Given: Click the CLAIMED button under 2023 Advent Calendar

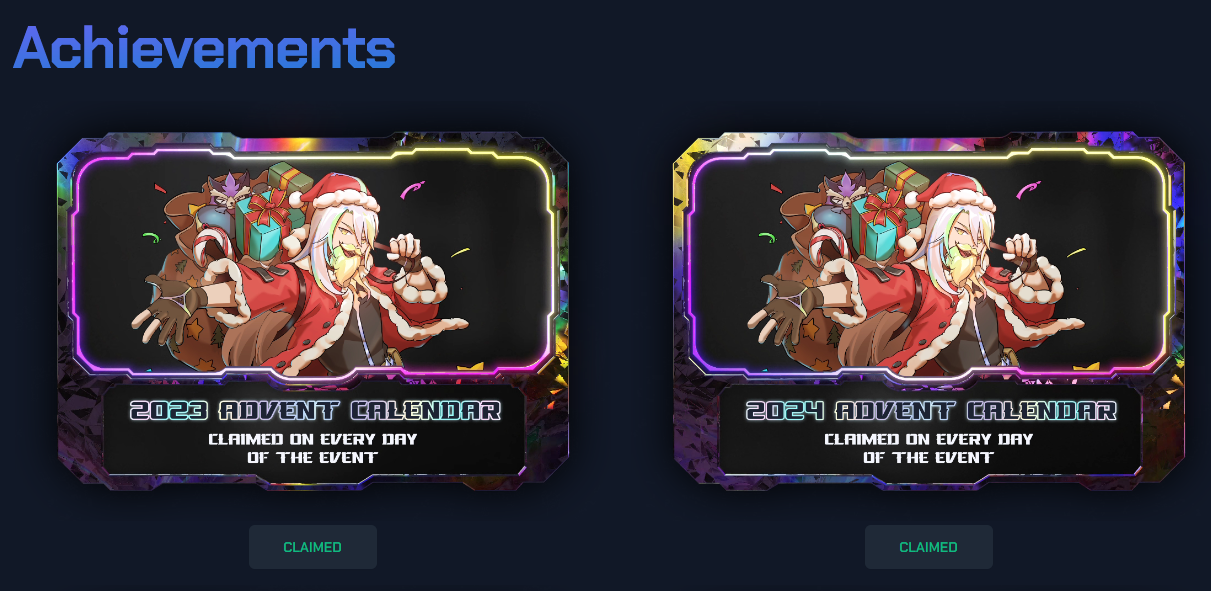Looking at the screenshot, I should (312, 547).
